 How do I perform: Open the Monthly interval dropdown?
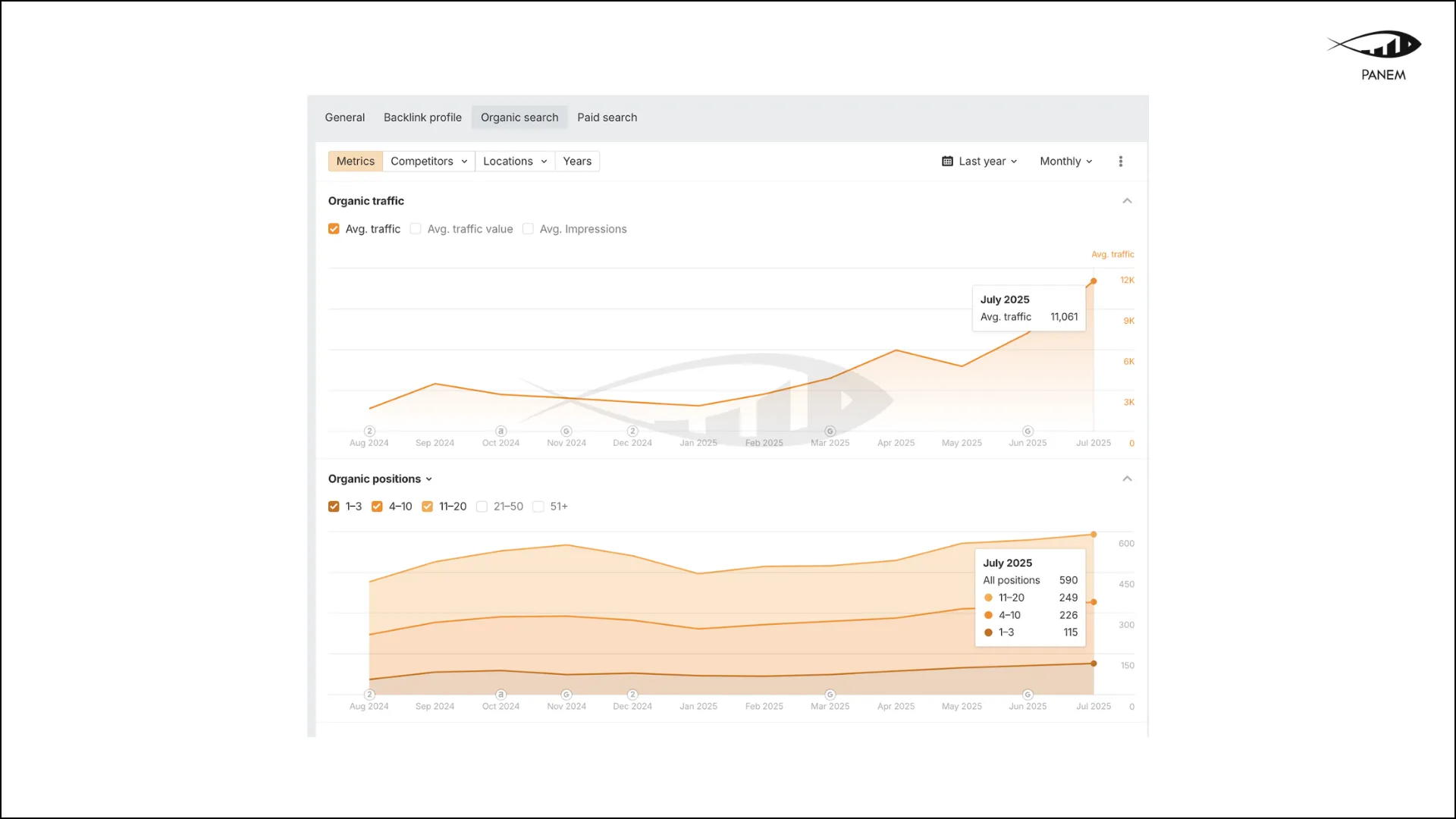click(1065, 162)
